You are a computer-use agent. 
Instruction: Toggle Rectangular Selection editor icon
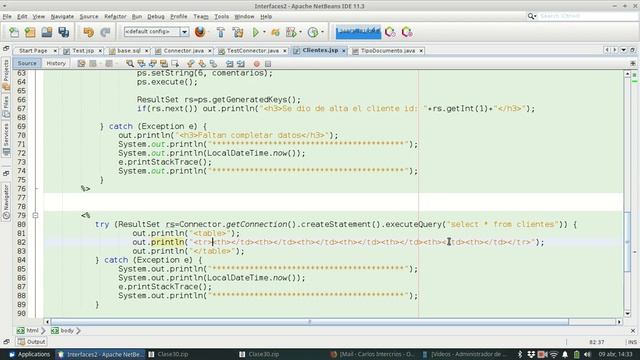click(x=175, y=64)
